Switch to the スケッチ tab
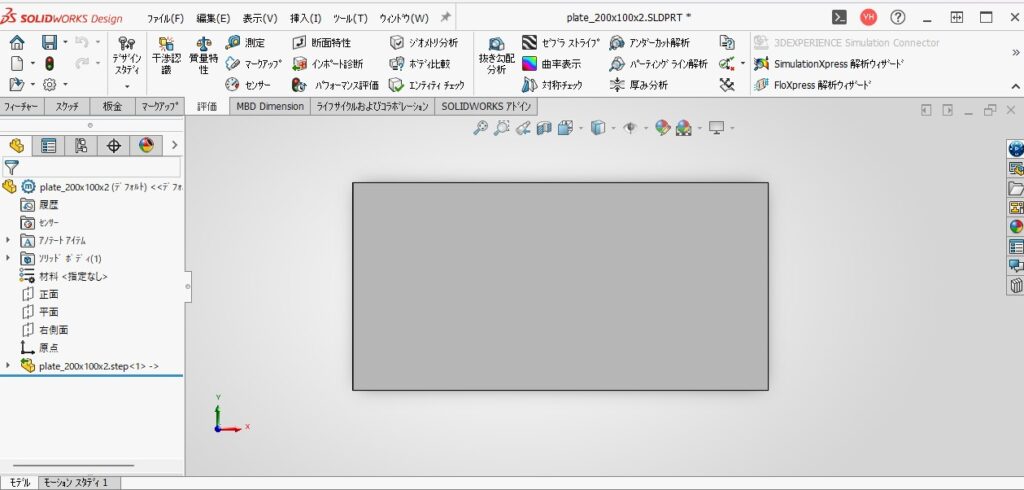The image size is (1024, 490). 67,106
